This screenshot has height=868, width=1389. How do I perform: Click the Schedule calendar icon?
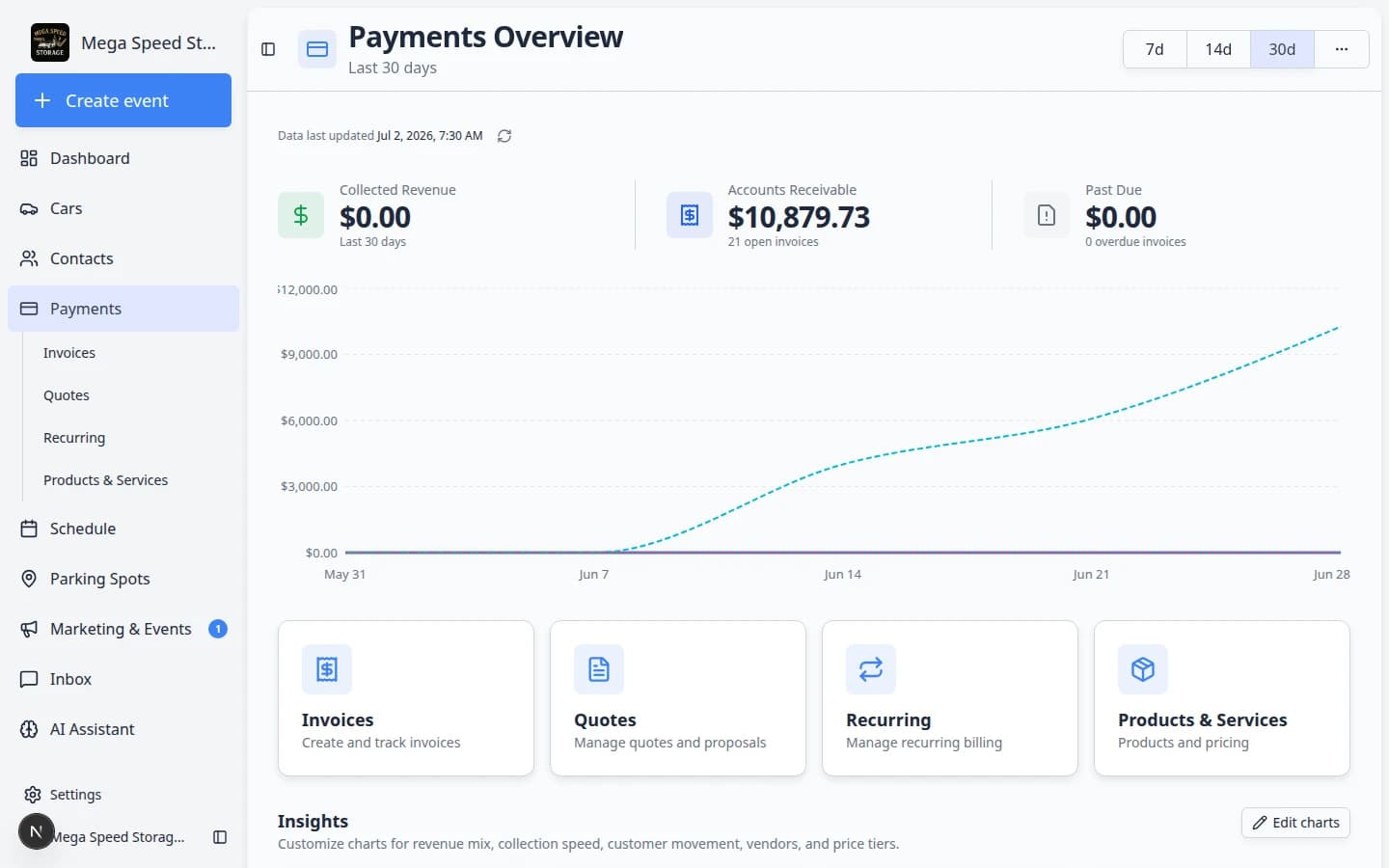[29, 529]
